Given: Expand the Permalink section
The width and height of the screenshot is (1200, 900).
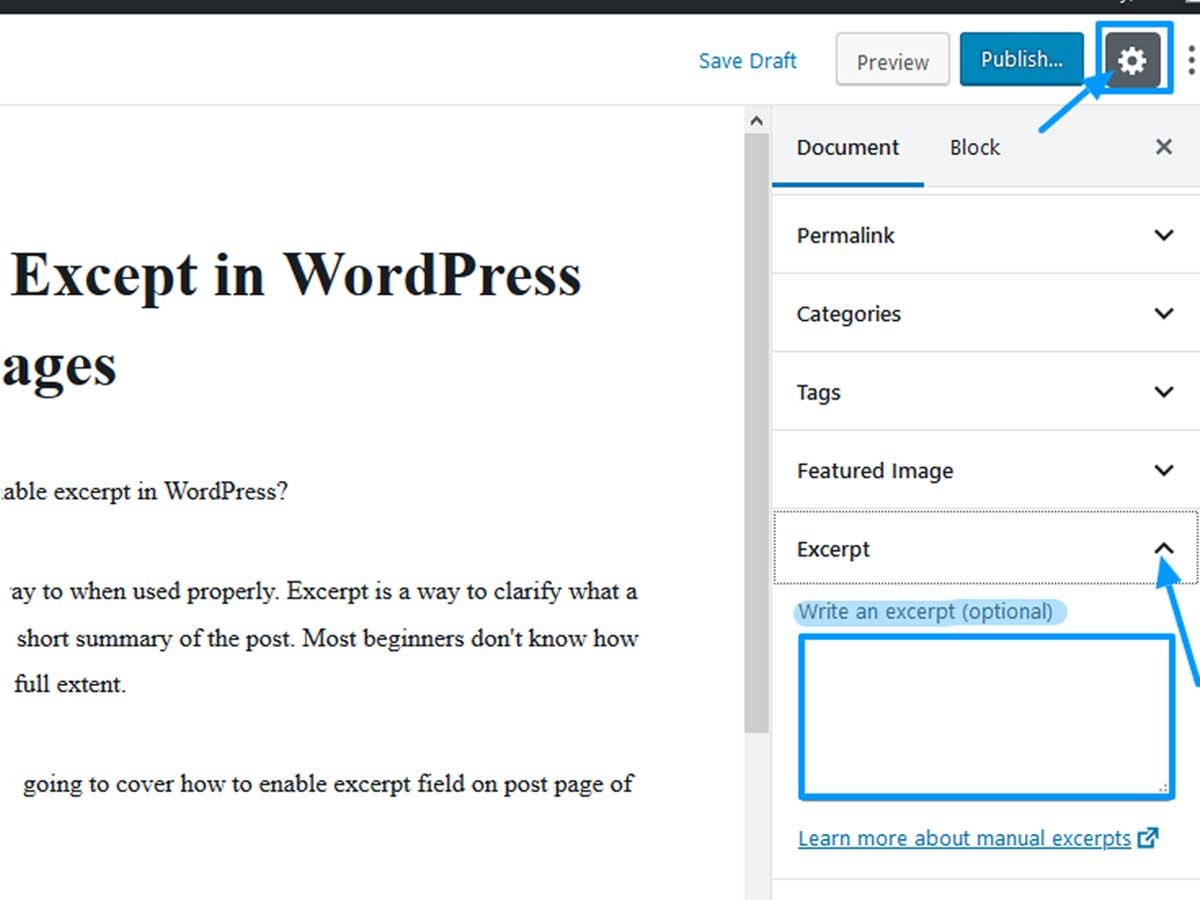Looking at the screenshot, I should coord(985,235).
